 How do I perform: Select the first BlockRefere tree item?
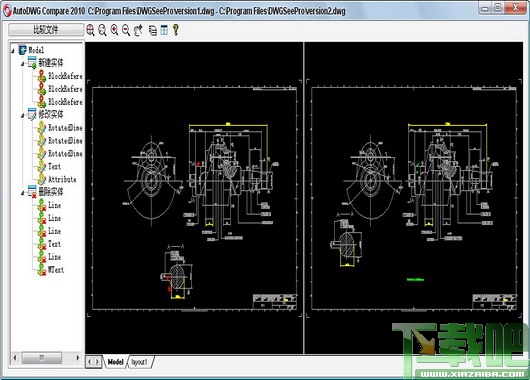click(x=65, y=76)
